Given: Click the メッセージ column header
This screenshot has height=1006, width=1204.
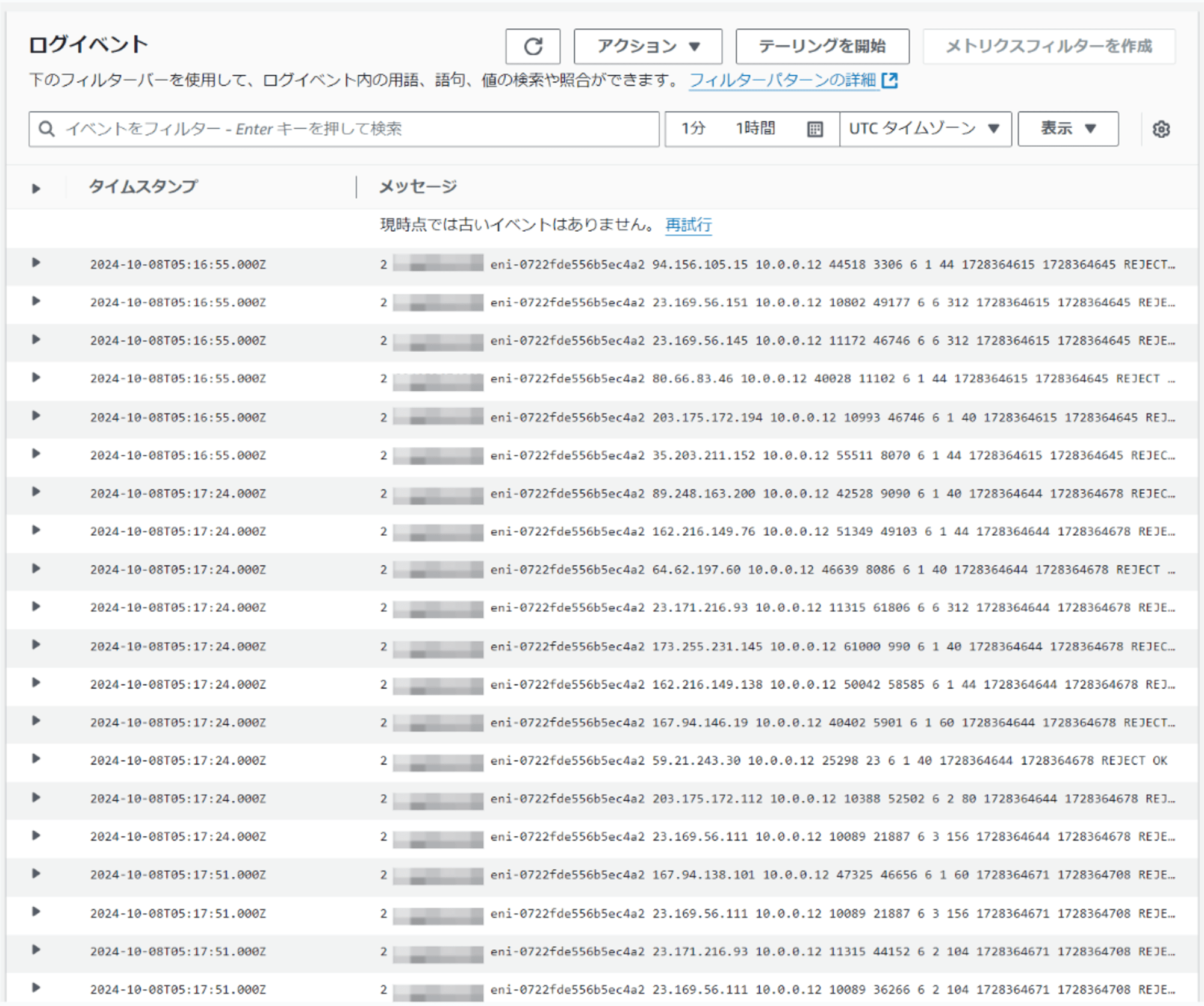Looking at the screenshot, I should point(418,187).
